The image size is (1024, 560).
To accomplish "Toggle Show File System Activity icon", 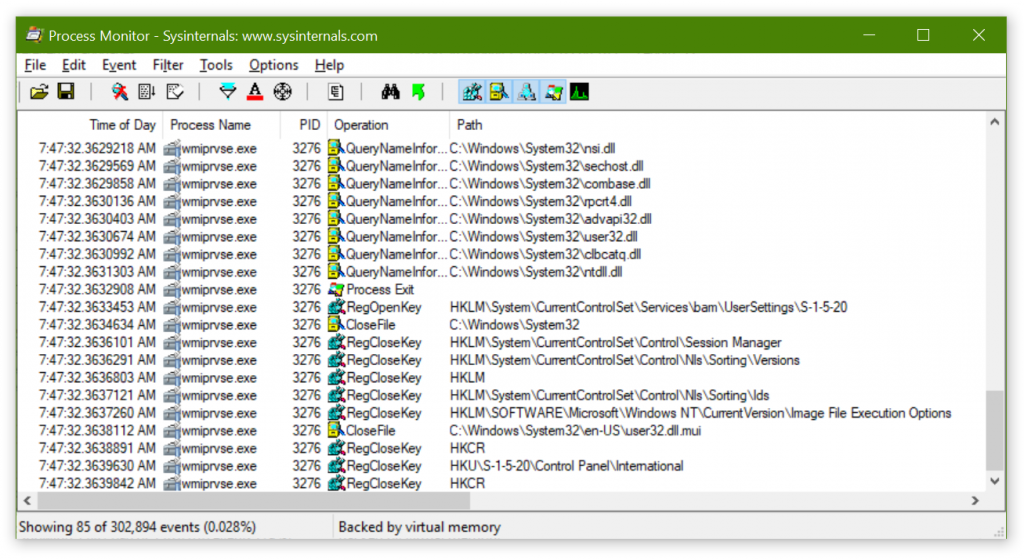I will (499, 92).
